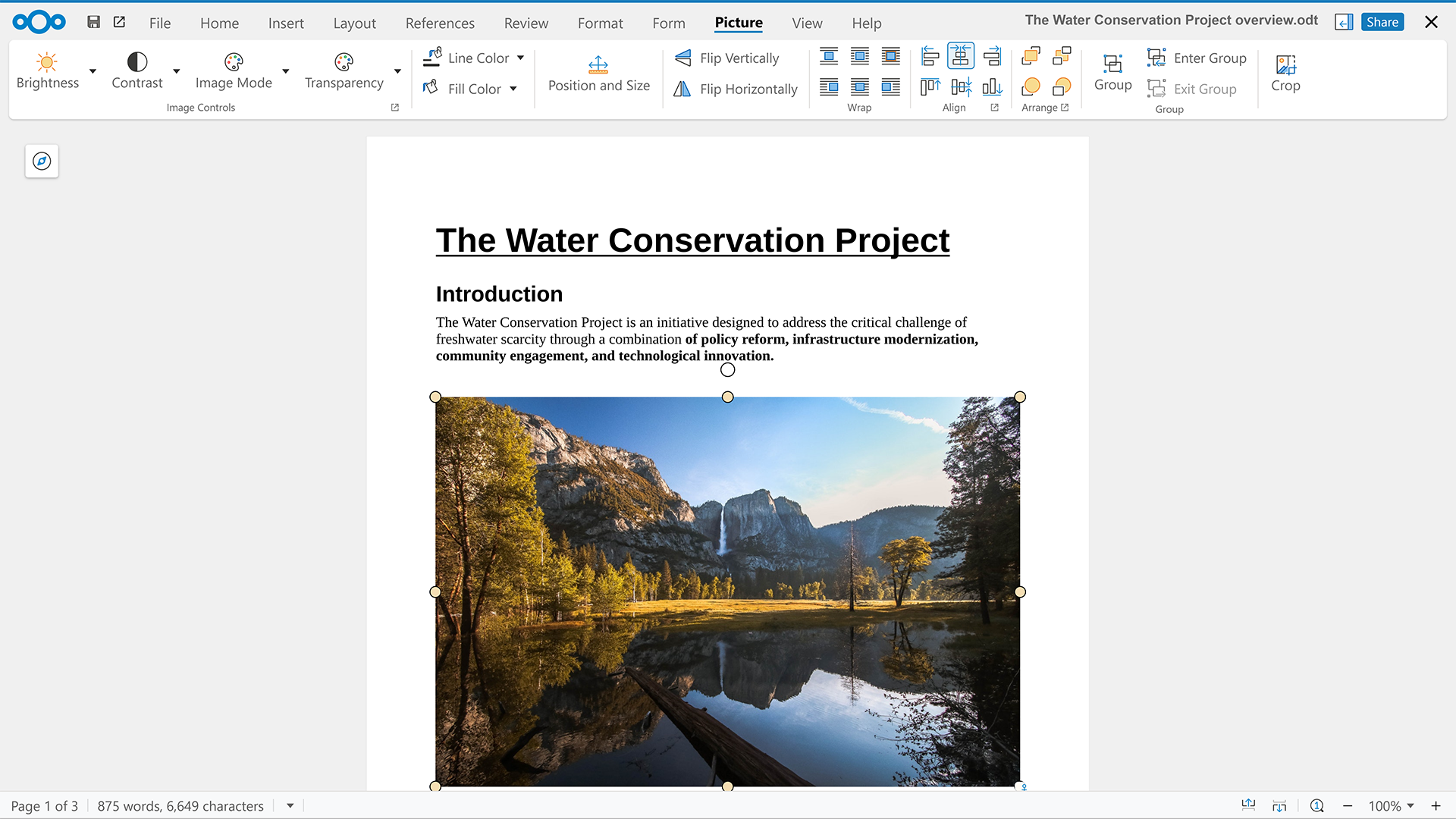Click the Share button
The width and height of the screenshot is (1456, 819).
click(x=1382, y=22)
